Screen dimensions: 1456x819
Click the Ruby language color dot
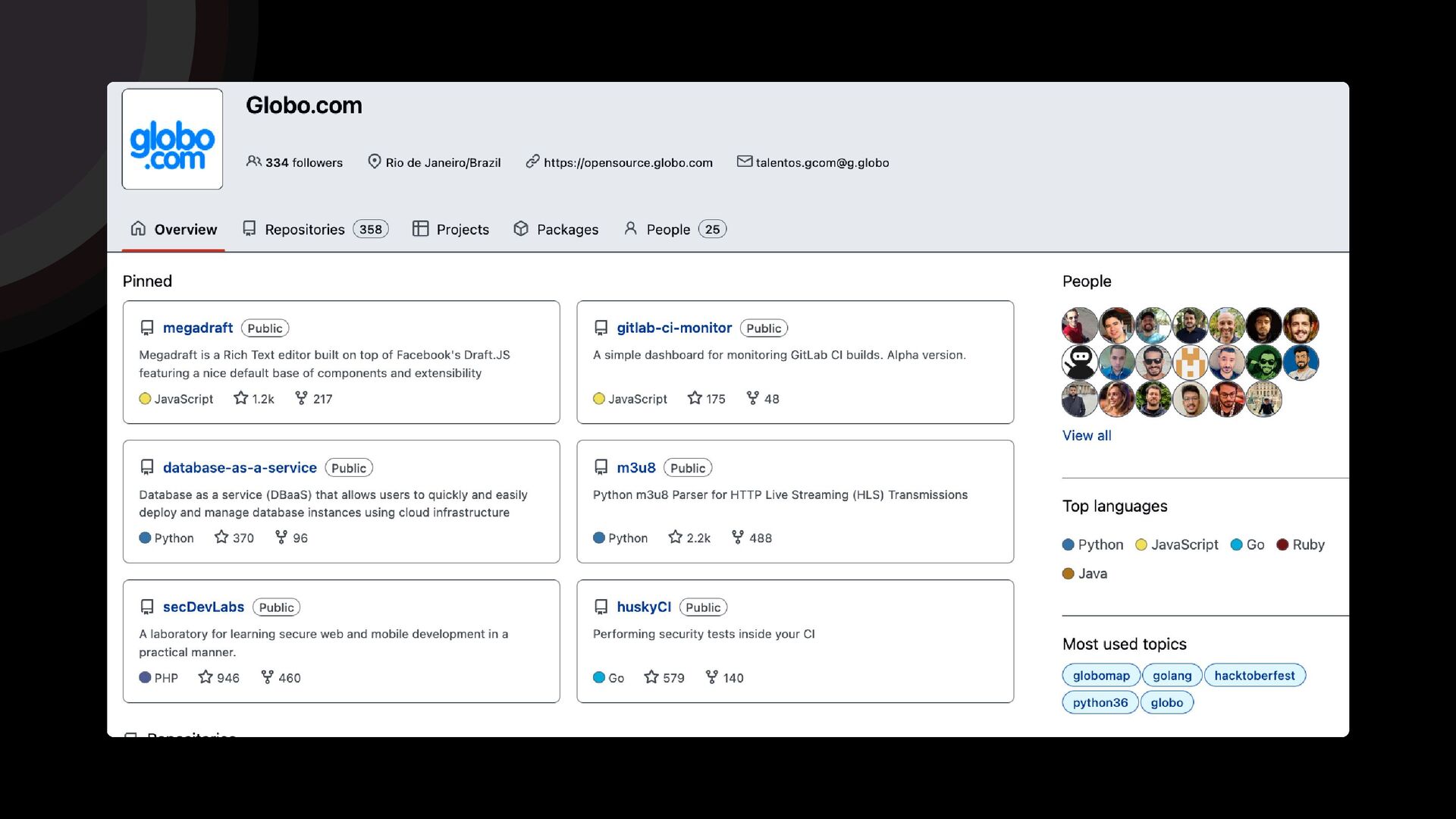coord(1282,544)
